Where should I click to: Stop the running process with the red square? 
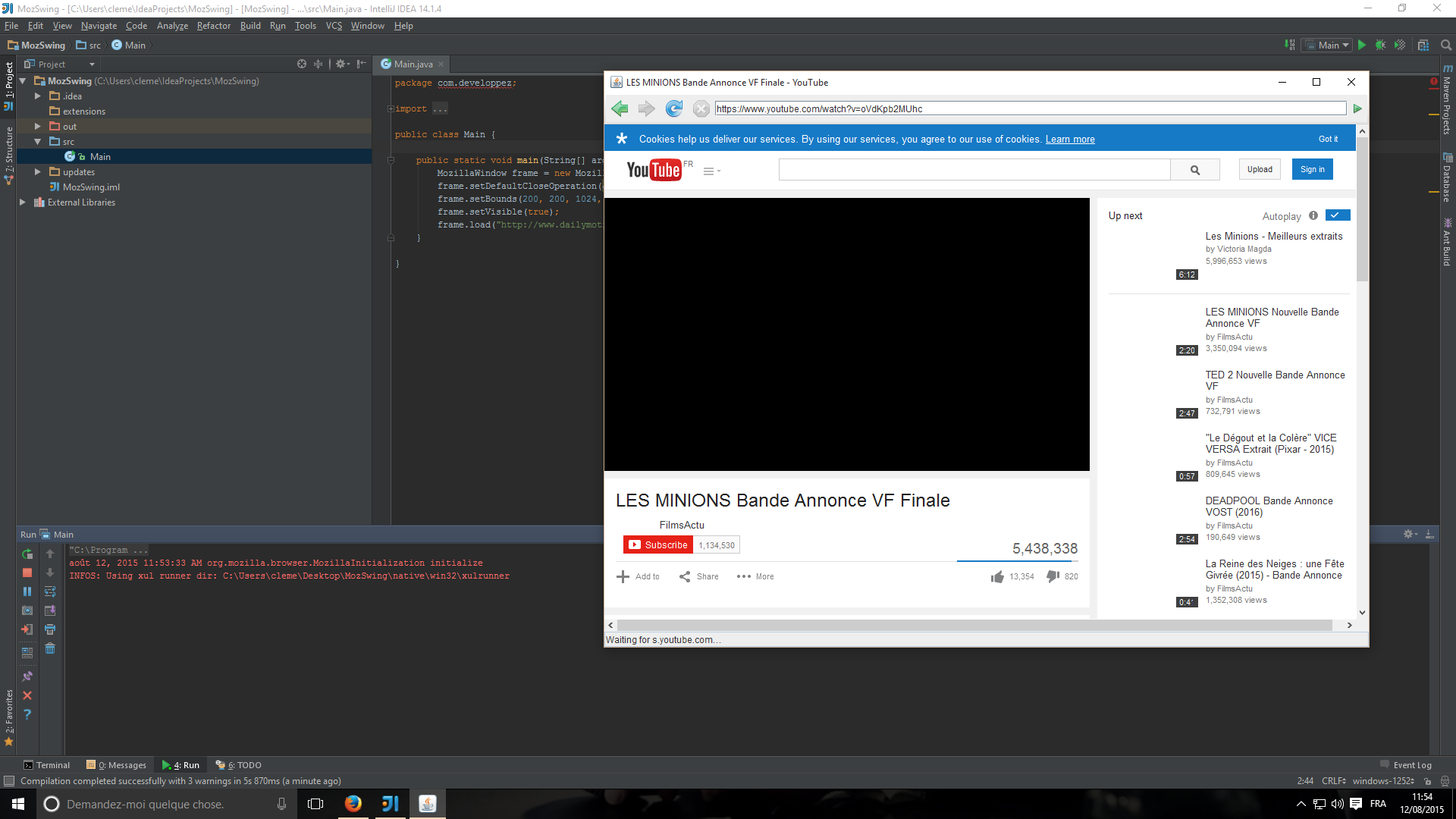point(27,573)
